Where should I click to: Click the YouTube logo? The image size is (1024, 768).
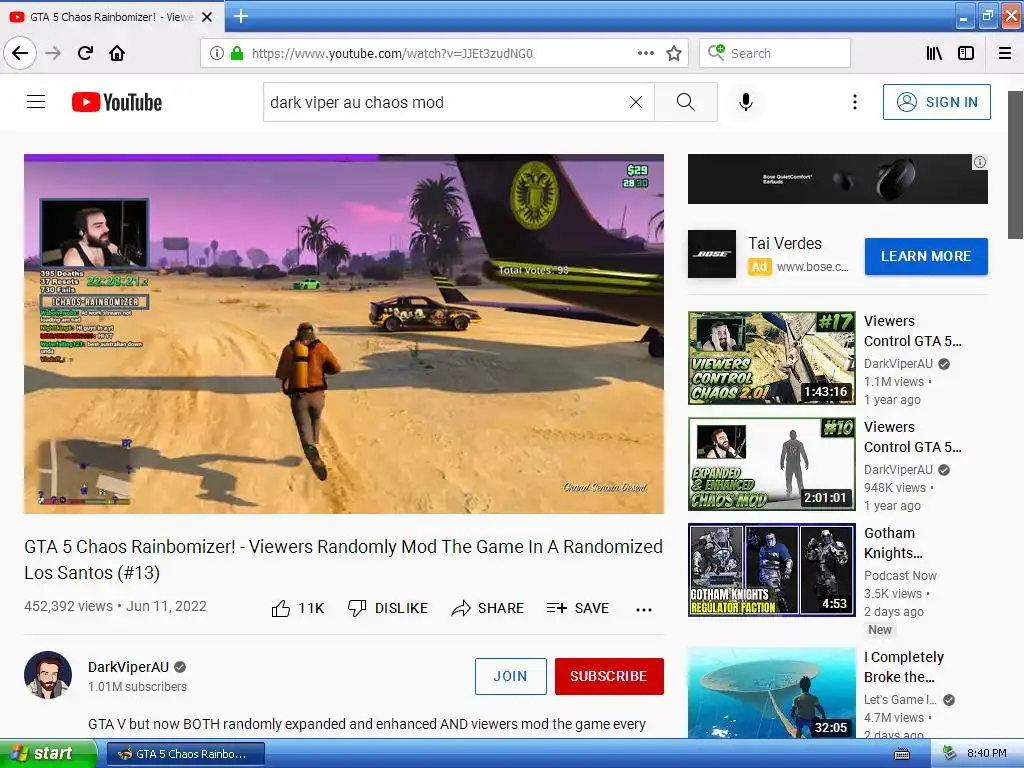(x=117, y=102)
